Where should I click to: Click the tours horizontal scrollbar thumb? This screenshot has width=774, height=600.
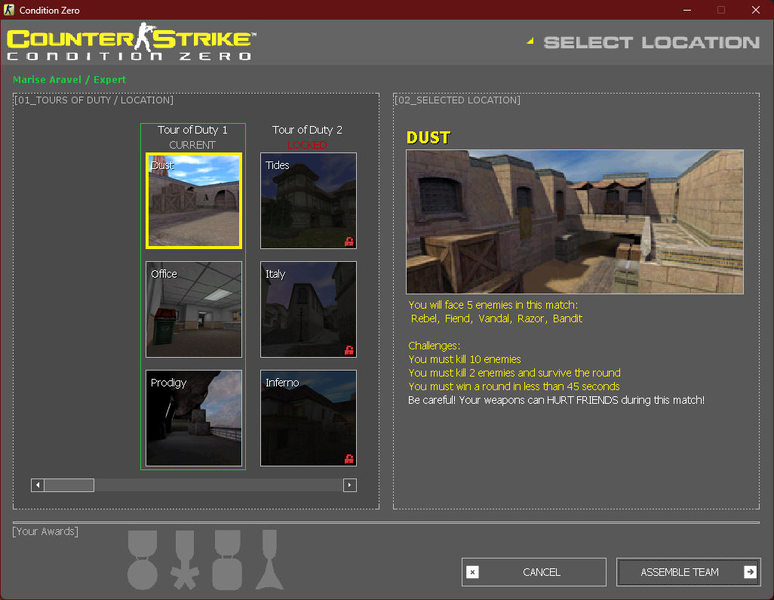pos(69,485)
